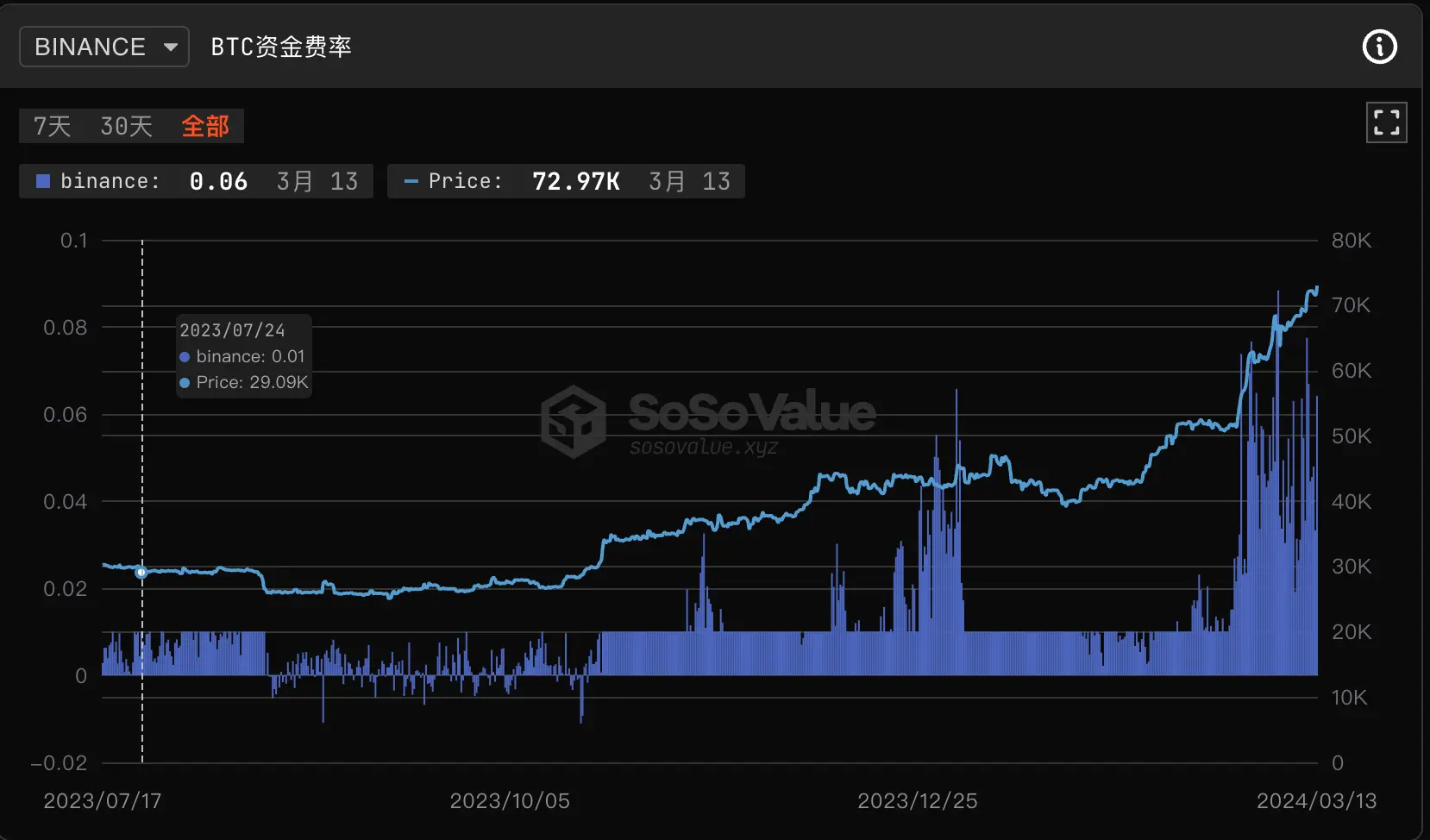Click the BTC资金费率 chart title
Image resolution: width=1430 pixels, height=840 pixels.
(281, 47)
